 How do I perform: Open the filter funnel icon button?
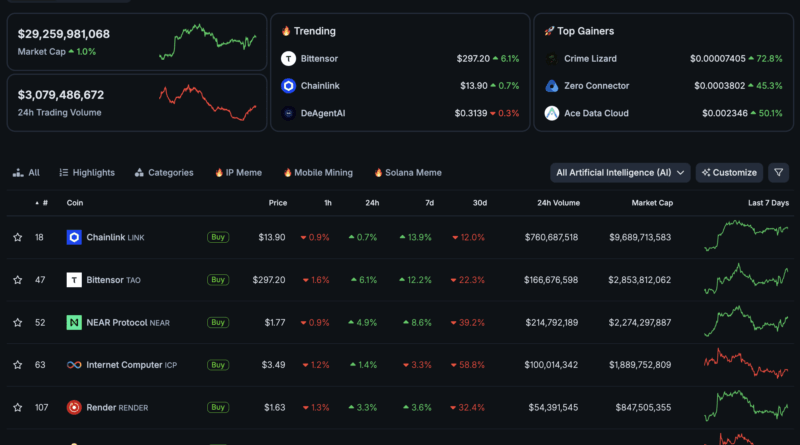pyautogui.click(x=779, y=172)
